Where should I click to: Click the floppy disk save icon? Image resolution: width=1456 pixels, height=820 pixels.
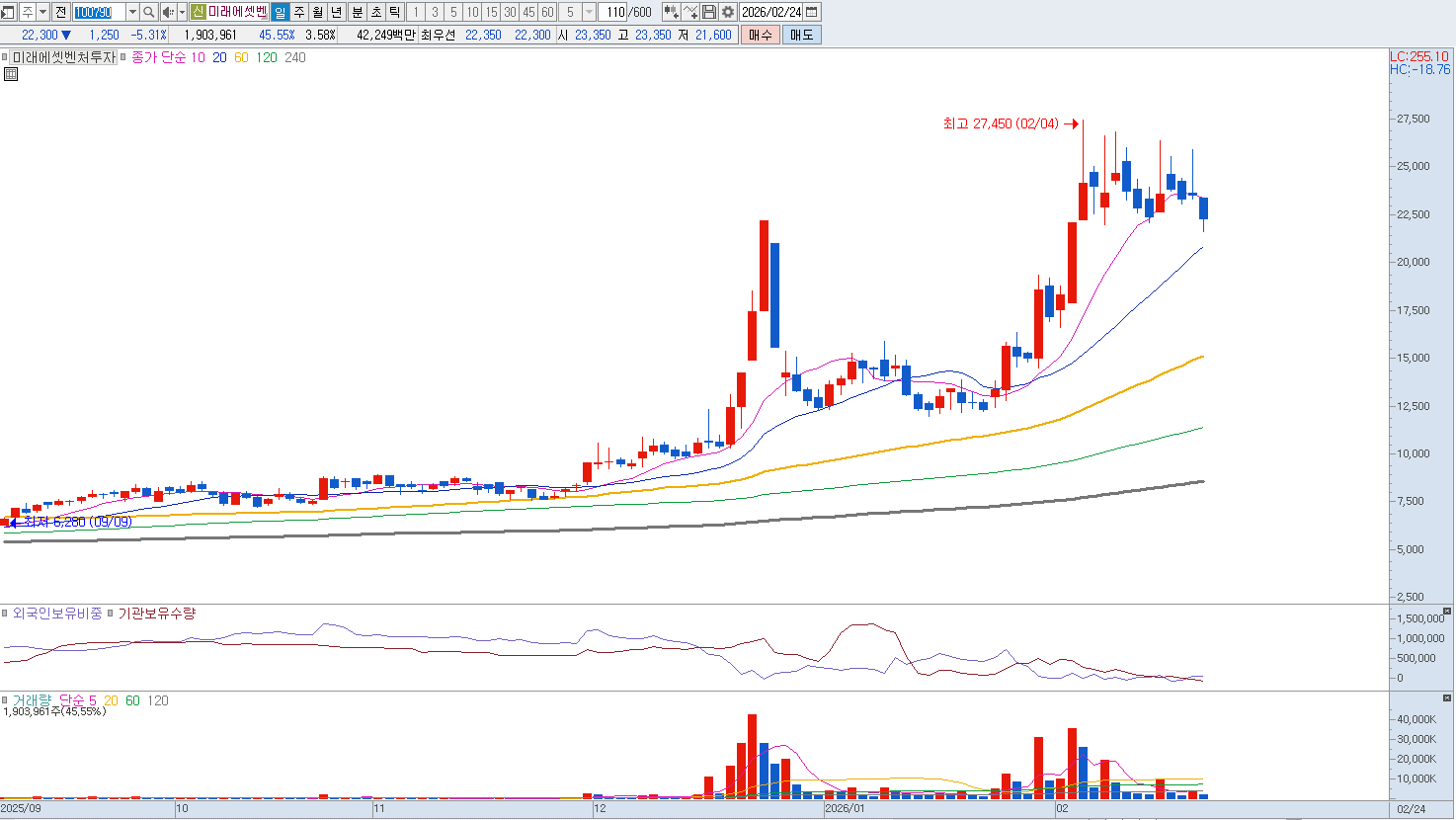710,12
